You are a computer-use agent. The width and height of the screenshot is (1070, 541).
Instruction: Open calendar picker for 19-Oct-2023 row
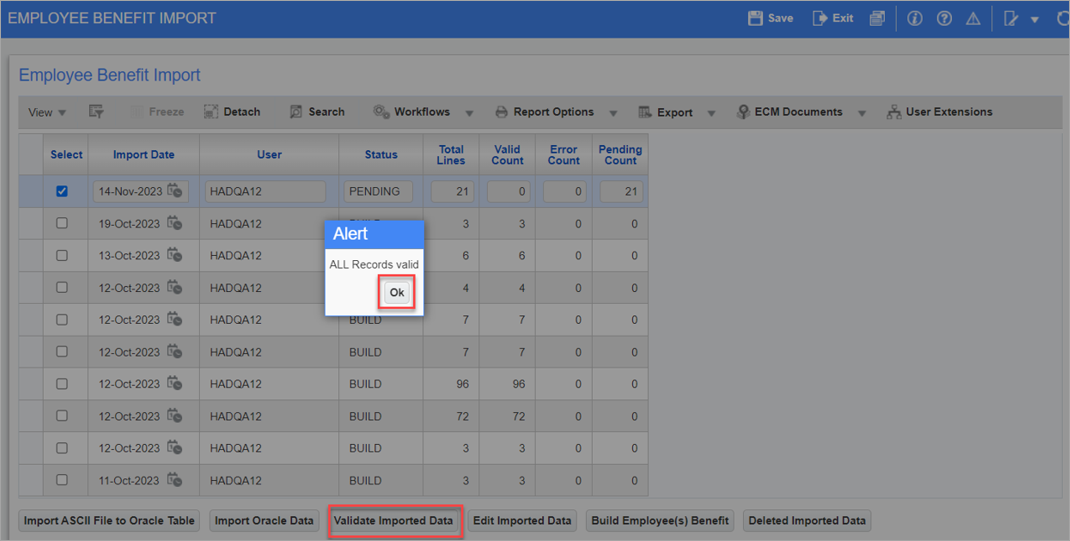[x=175, y=223]
